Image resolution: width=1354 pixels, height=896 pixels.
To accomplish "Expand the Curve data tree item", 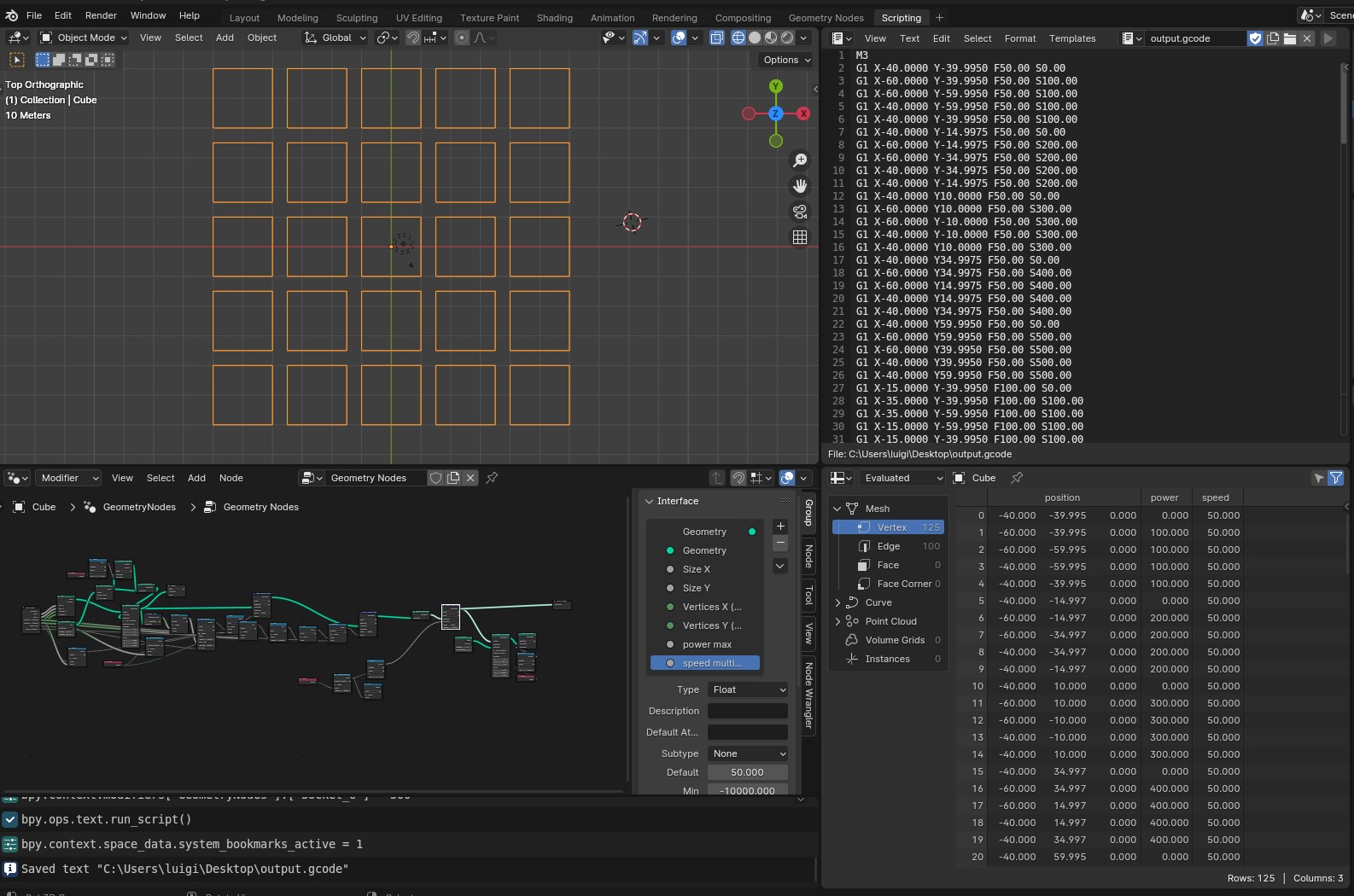I will [x=837, y=602].
